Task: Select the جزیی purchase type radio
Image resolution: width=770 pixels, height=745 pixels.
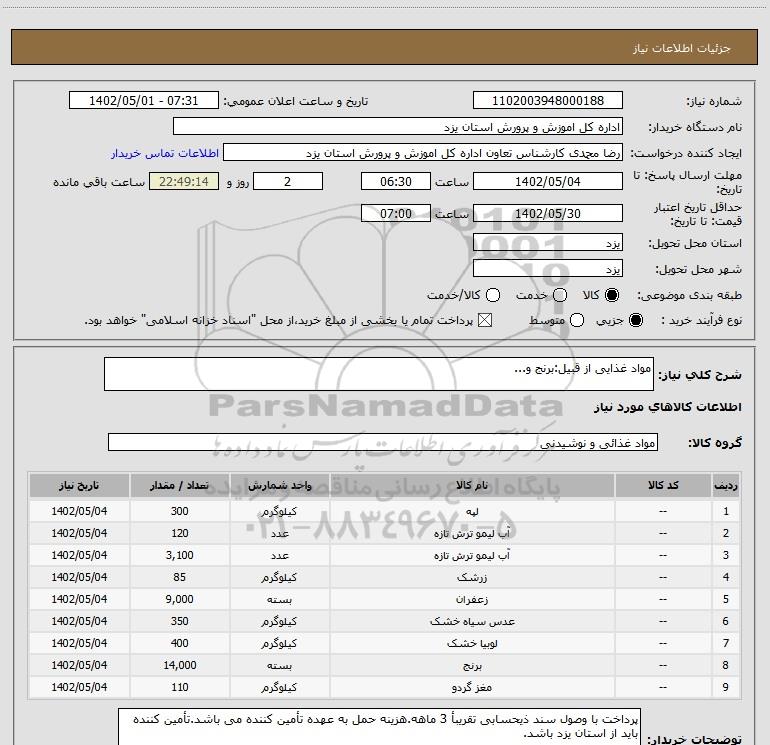Action: tap(635, 320)
